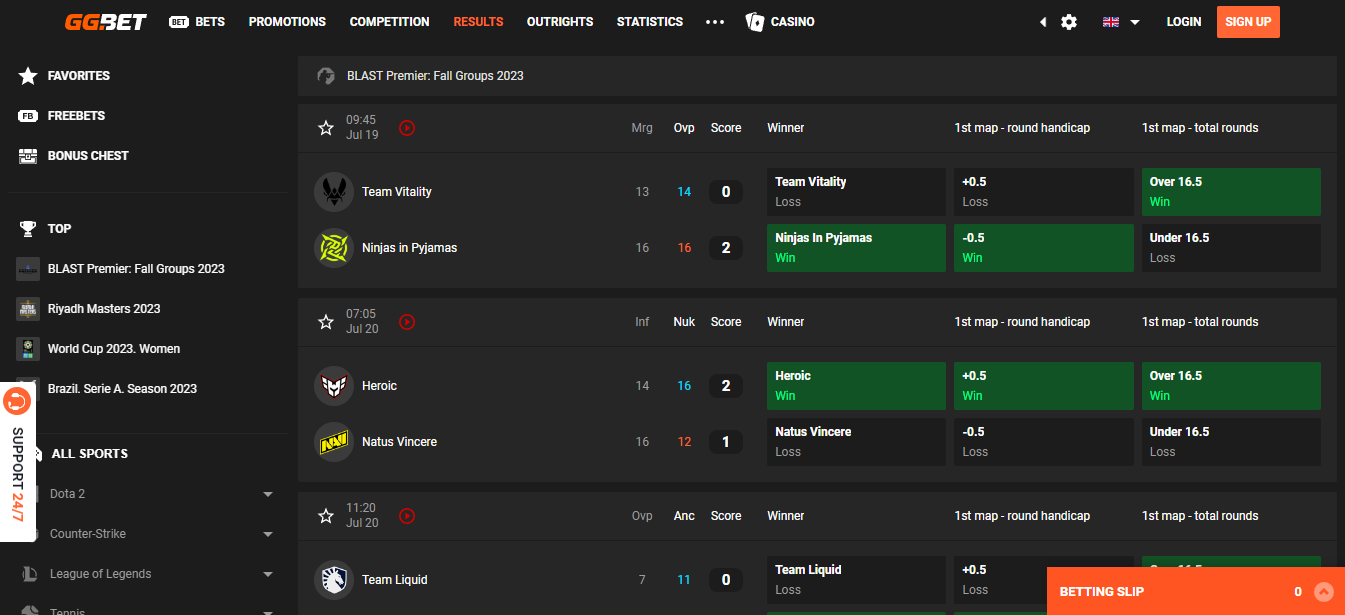Click the Freebets FB icon
Viewport: 1345px width, 615px height.
click(x=28, y=116)
